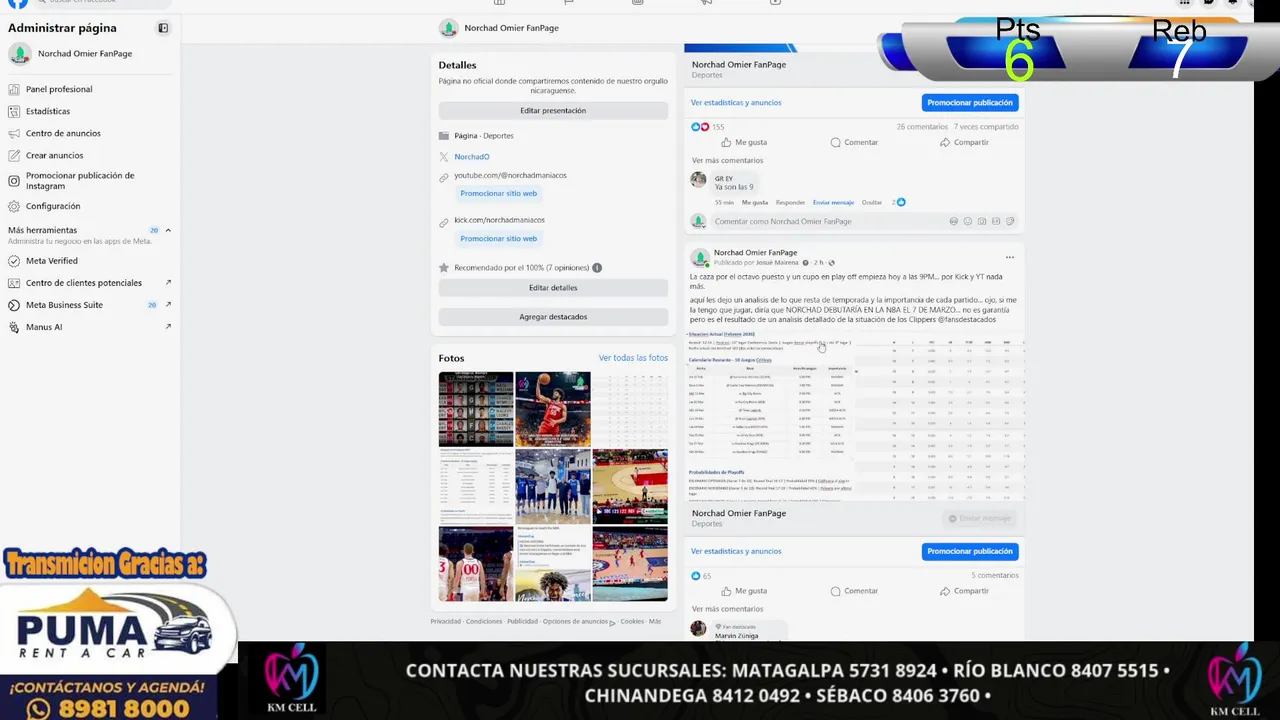Open the group in blue jackets photo
1280x720 pixels.
coord(553,486)
